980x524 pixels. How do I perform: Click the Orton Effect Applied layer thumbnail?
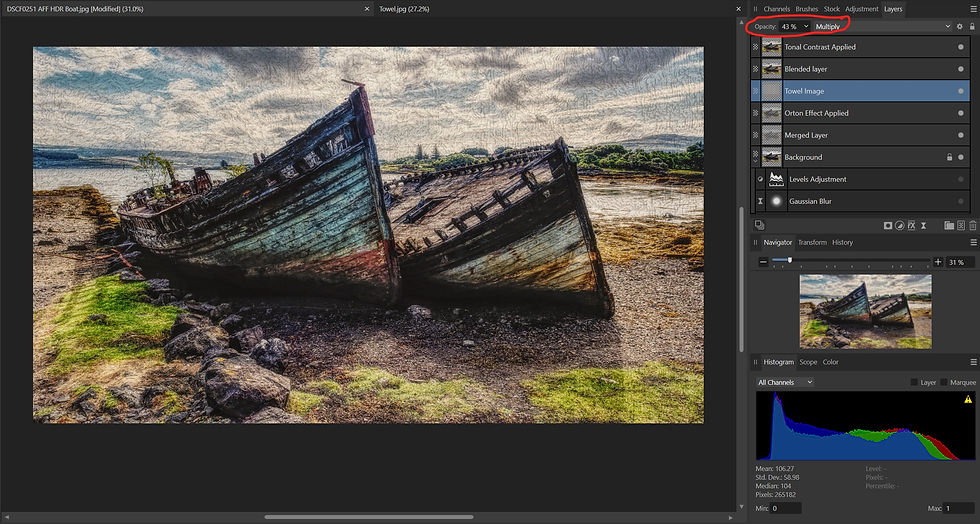772,113
